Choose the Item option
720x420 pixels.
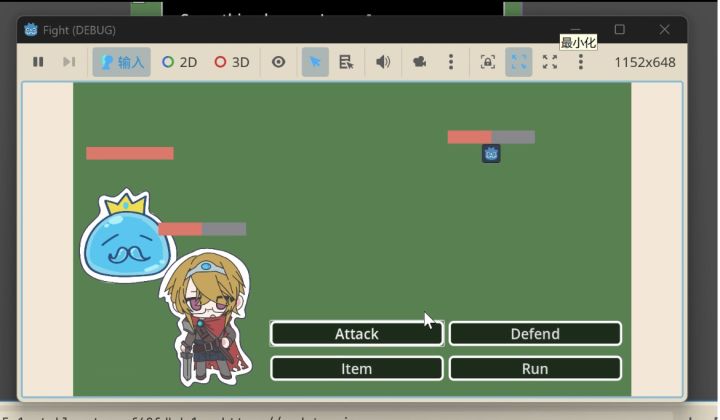357,369
